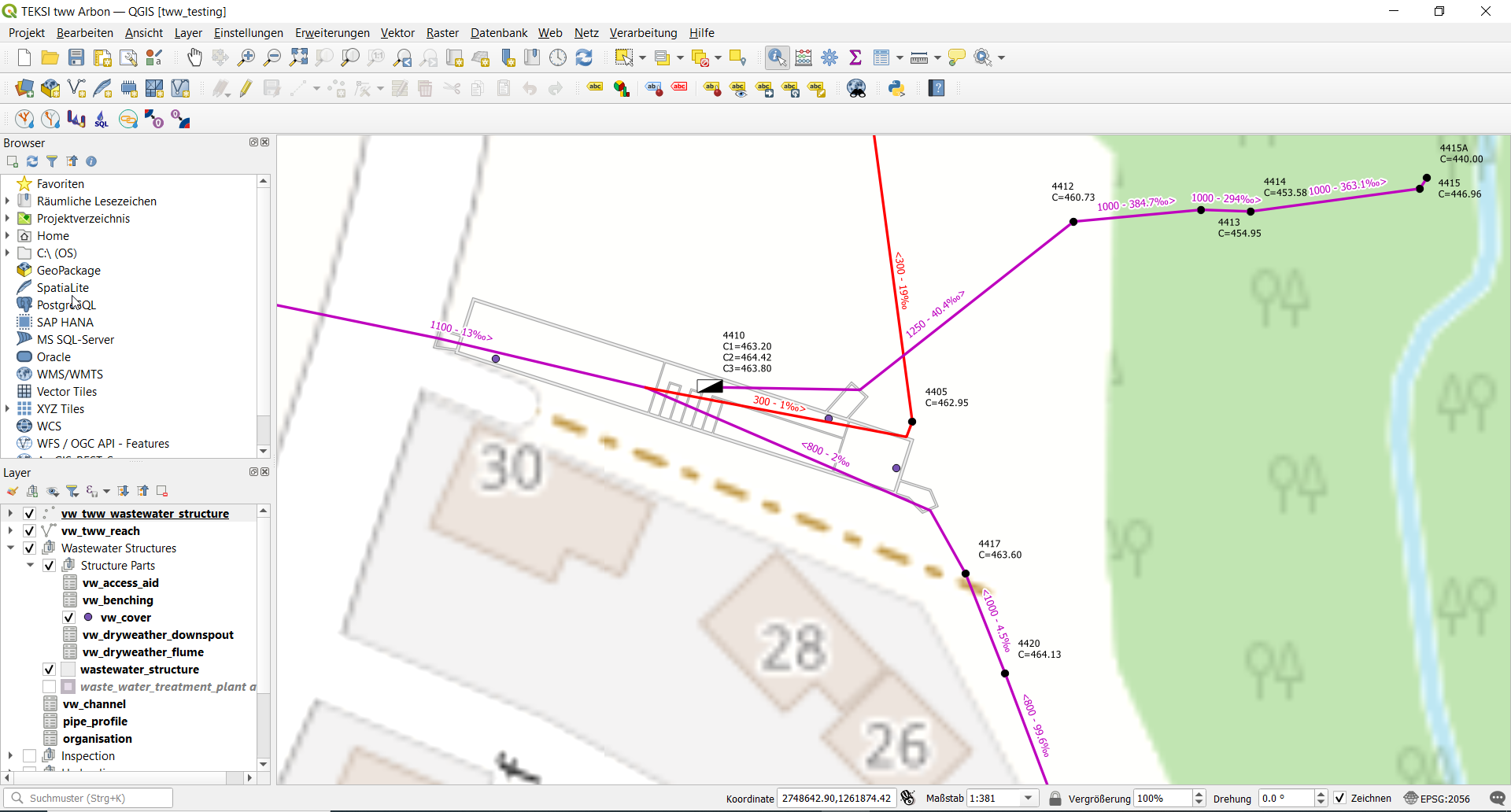This screenshot has width=1511, height=812.
Task: Toggle editing with the pencil icon
Action: (x=246, y=88)
